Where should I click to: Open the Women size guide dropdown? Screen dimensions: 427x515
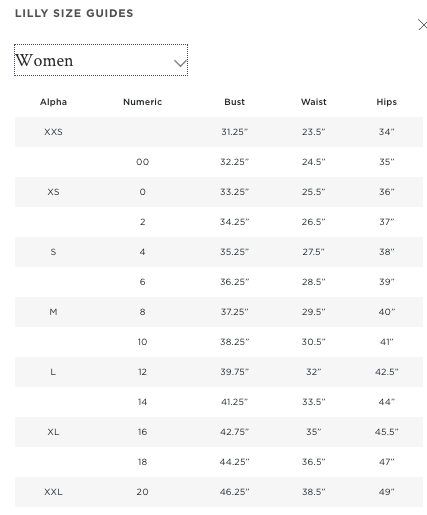[x=101, y=60]
